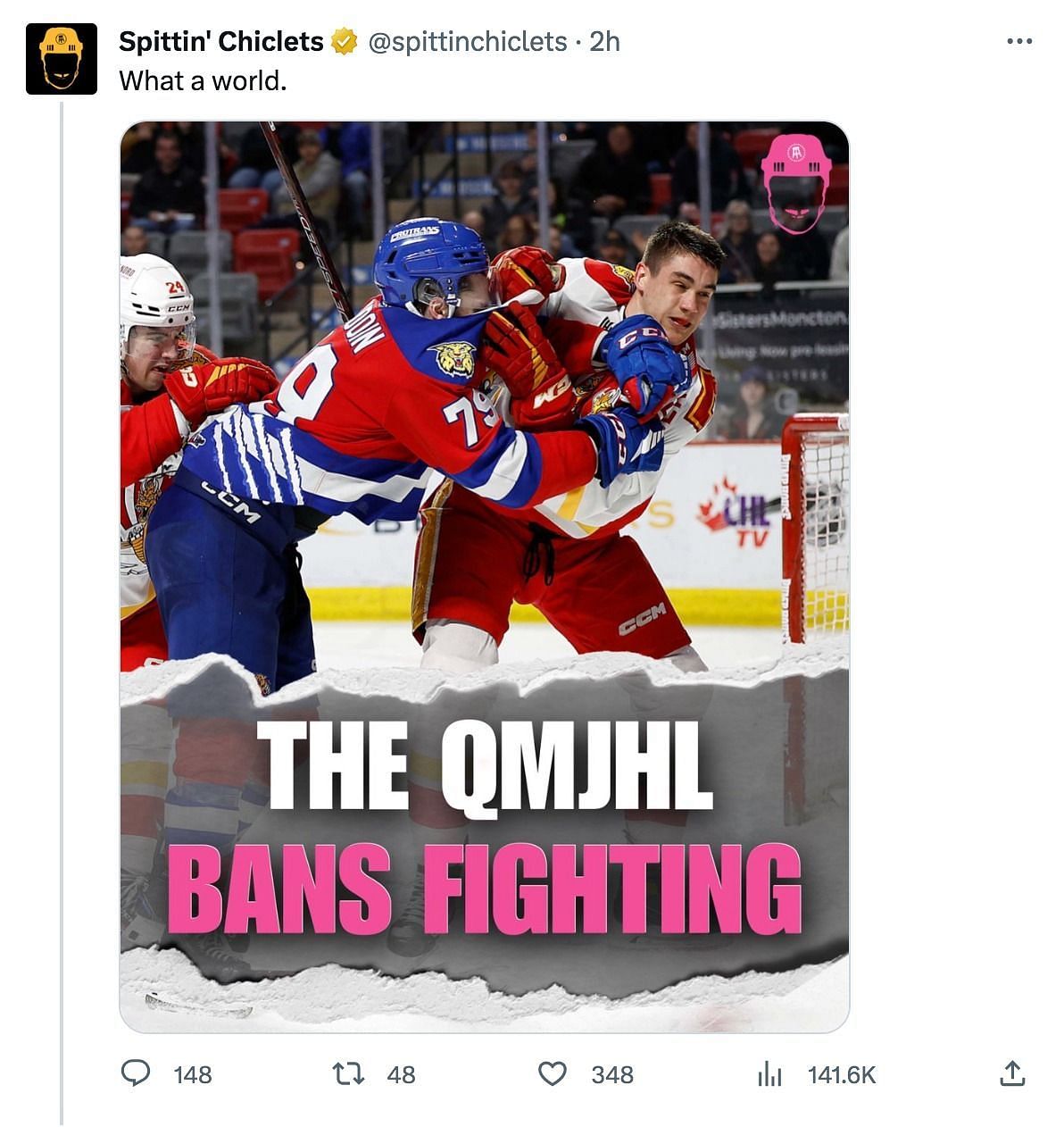Screen dimensions: 1064x1127
Task: Click the gold verified badge
Action: point(345,42)
